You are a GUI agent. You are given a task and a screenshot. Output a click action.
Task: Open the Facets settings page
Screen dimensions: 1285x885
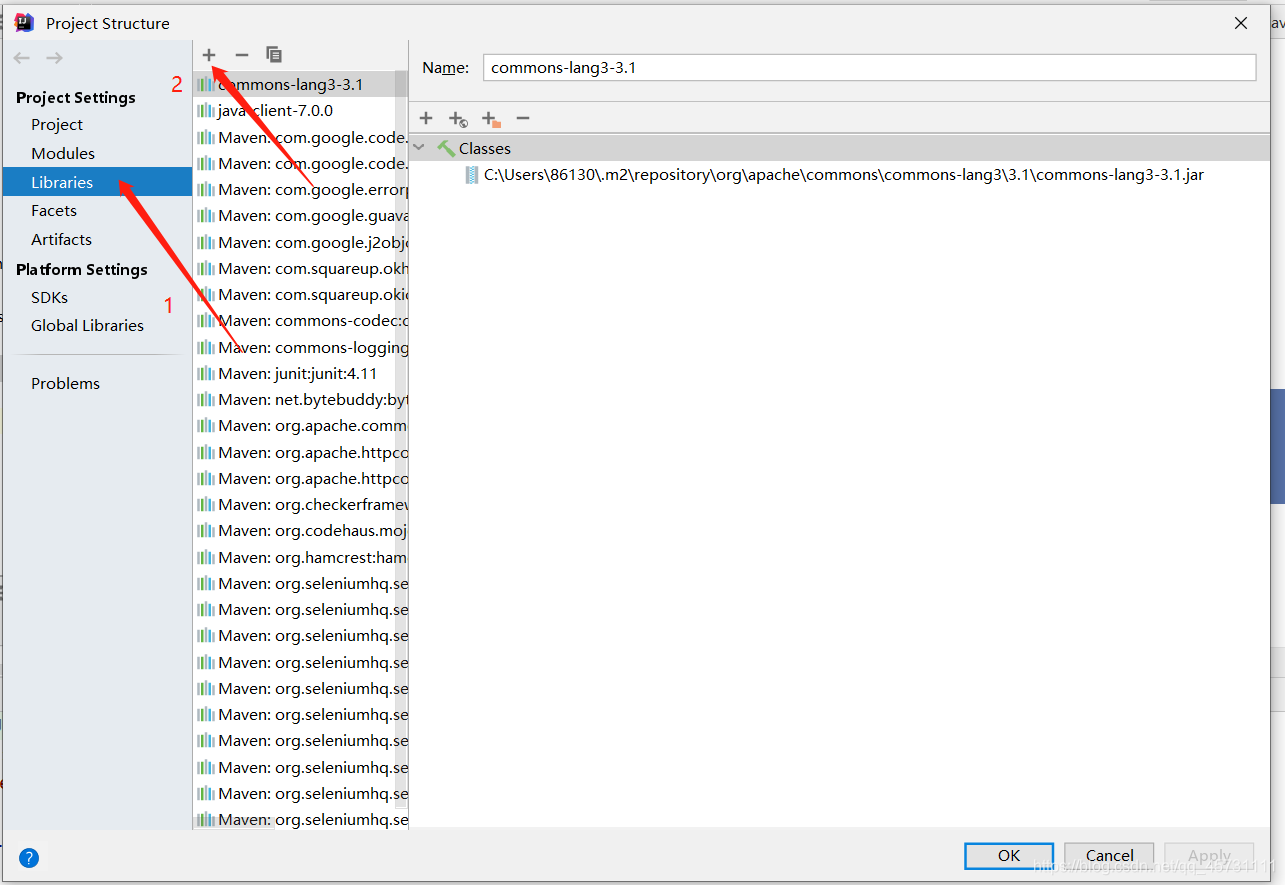[x=54, y=210]
